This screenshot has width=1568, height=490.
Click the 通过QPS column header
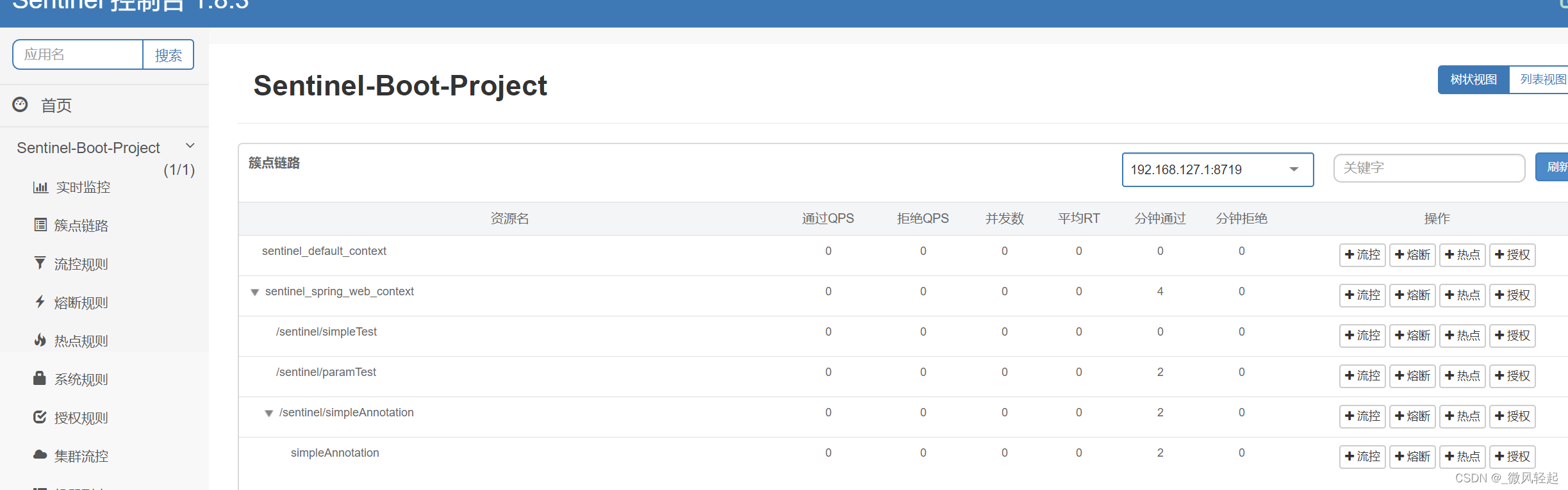point(828,218)
